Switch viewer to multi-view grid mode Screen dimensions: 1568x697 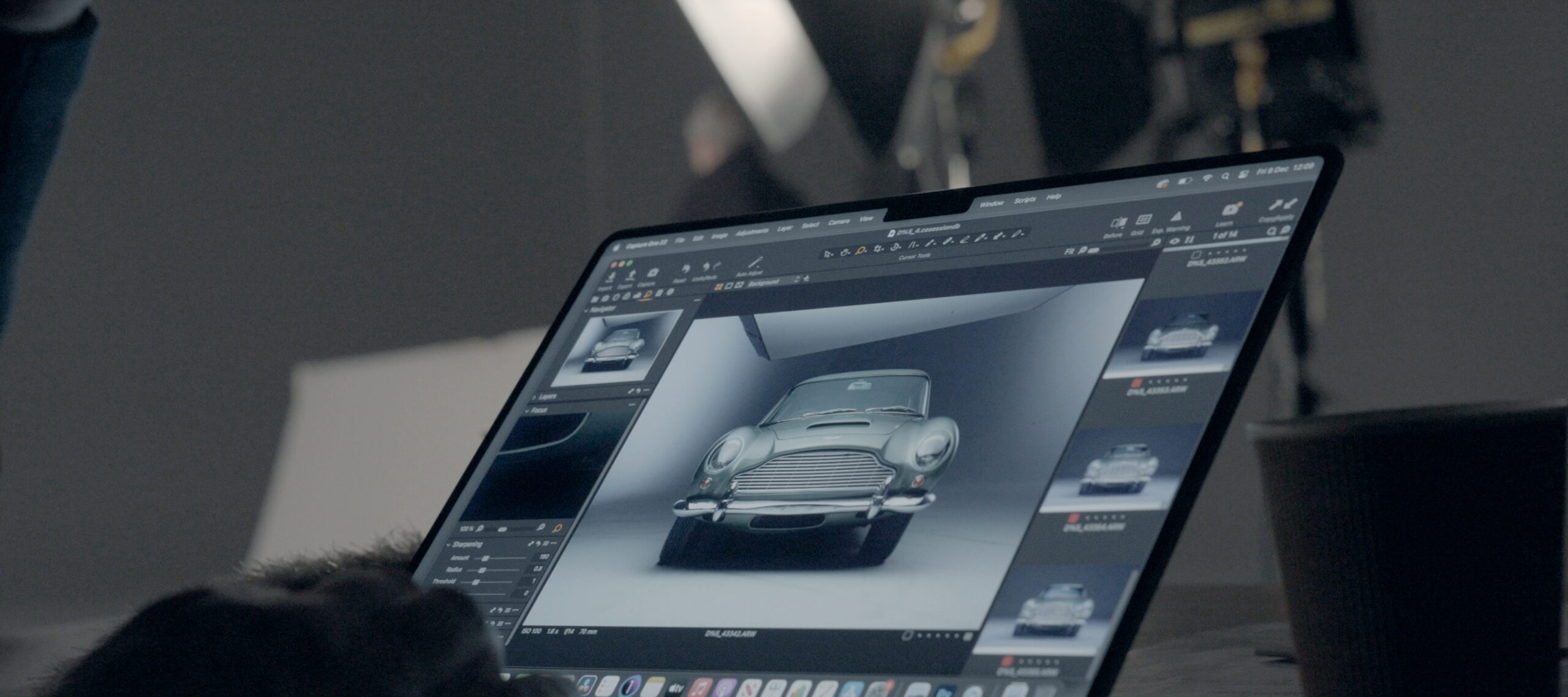coord(719,286)
